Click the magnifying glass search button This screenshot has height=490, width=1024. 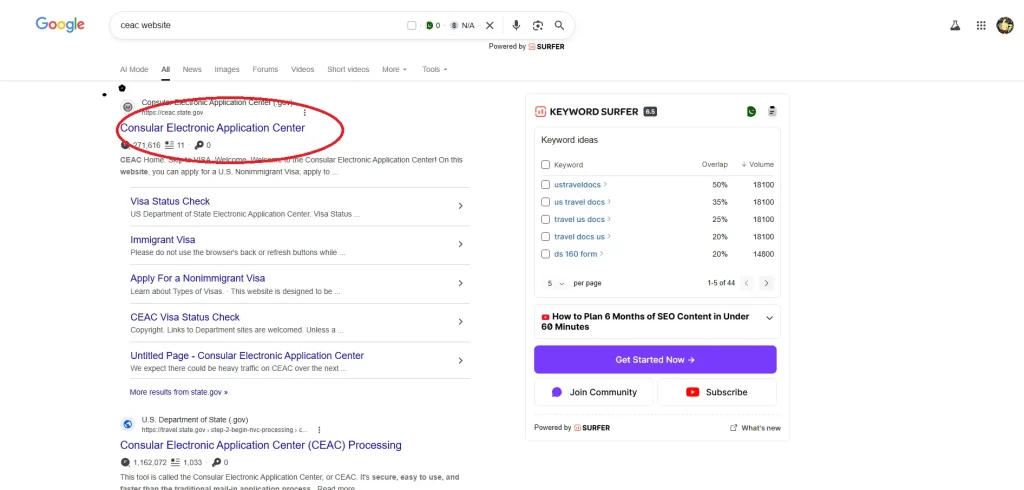click(x=560, y=25)
